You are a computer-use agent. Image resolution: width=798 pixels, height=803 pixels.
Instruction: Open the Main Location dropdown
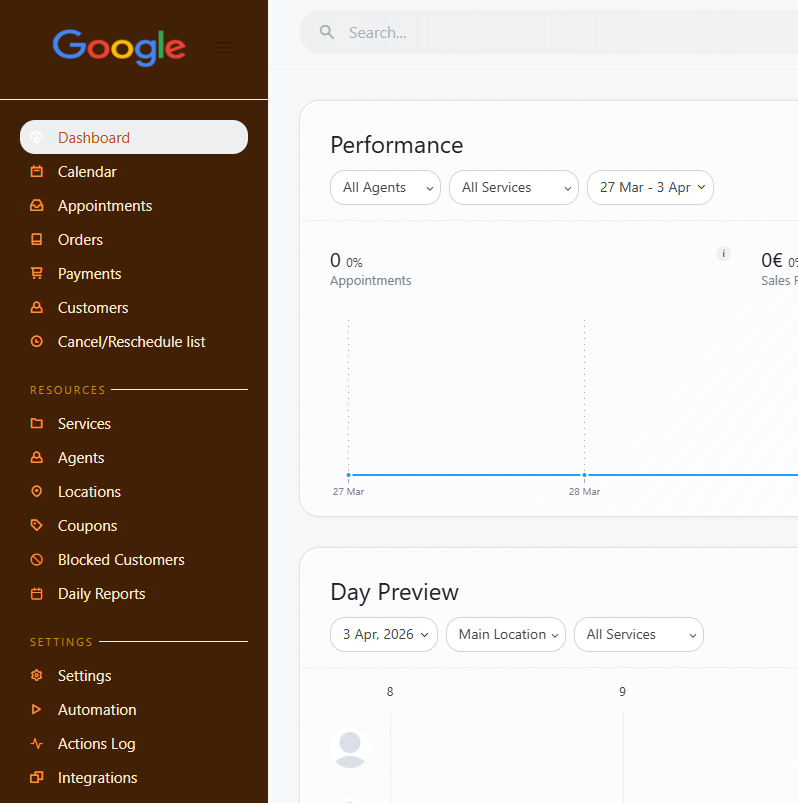pos(506,634)
